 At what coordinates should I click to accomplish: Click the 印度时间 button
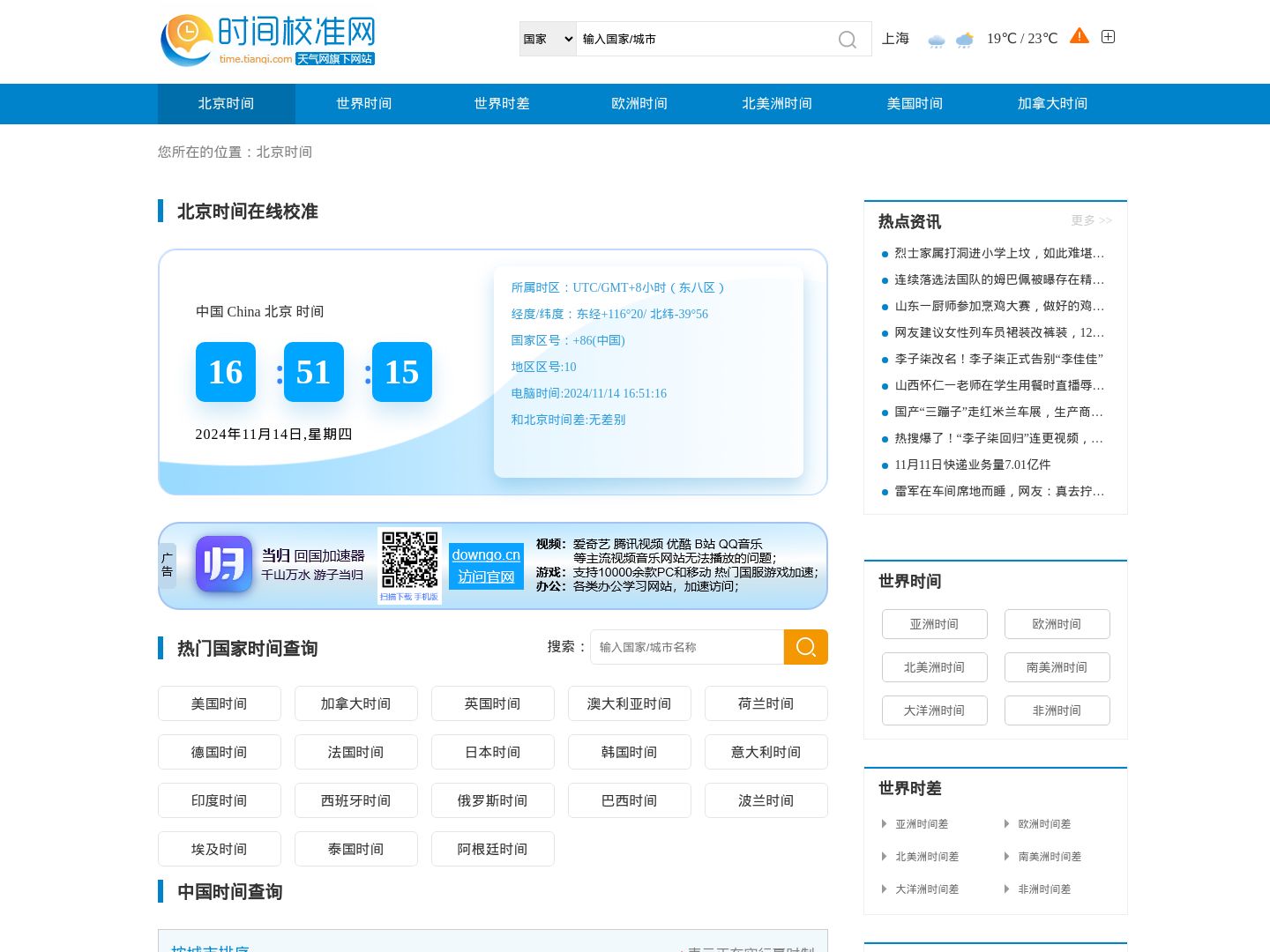pos(220,800)
